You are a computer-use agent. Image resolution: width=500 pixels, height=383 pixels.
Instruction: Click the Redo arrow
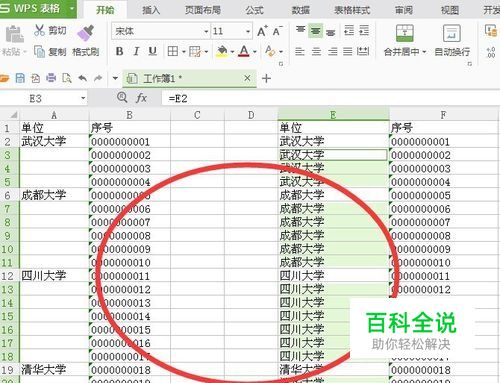click(98, 78)
